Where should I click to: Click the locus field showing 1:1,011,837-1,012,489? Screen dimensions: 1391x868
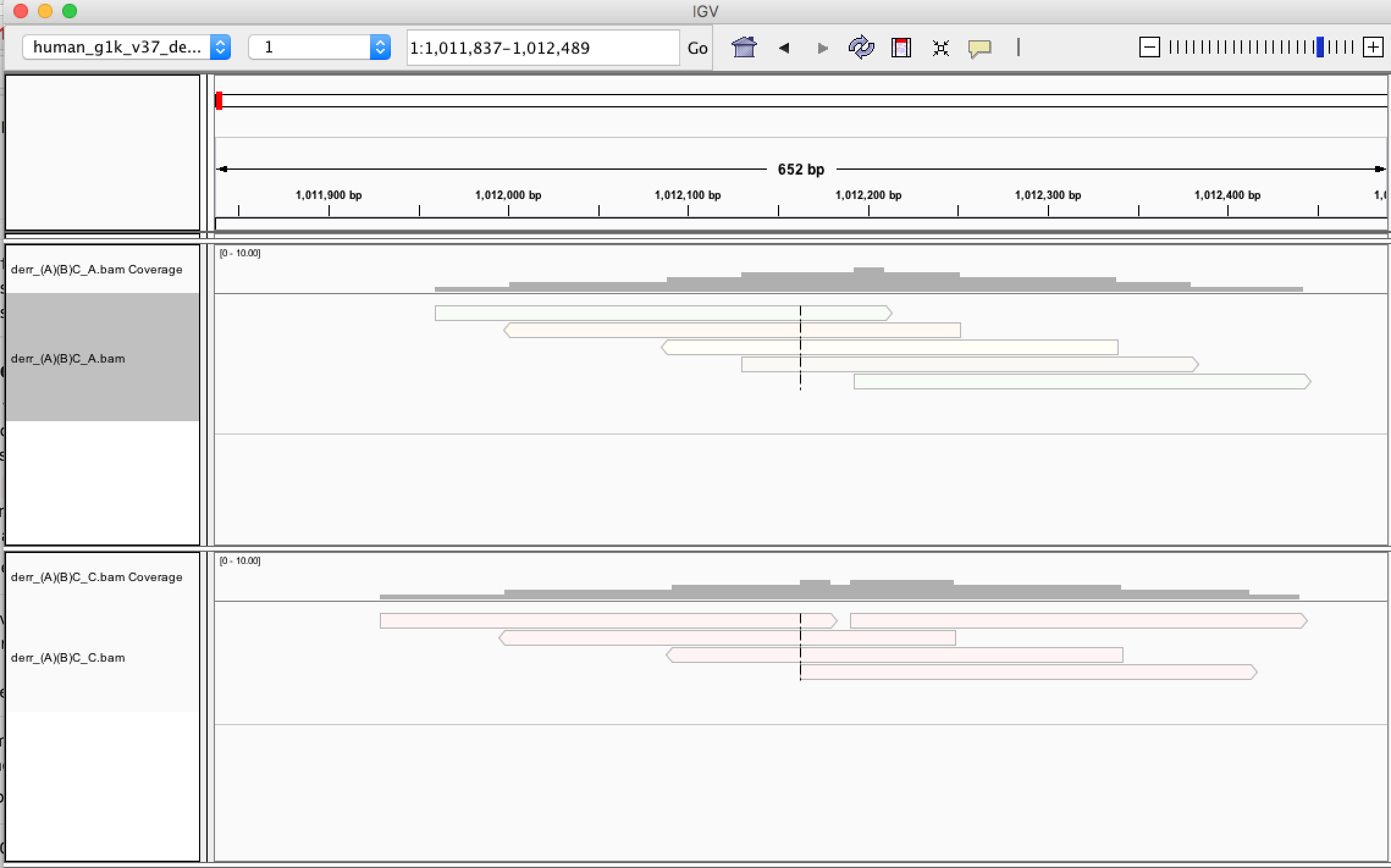click(x=543, y=48)
